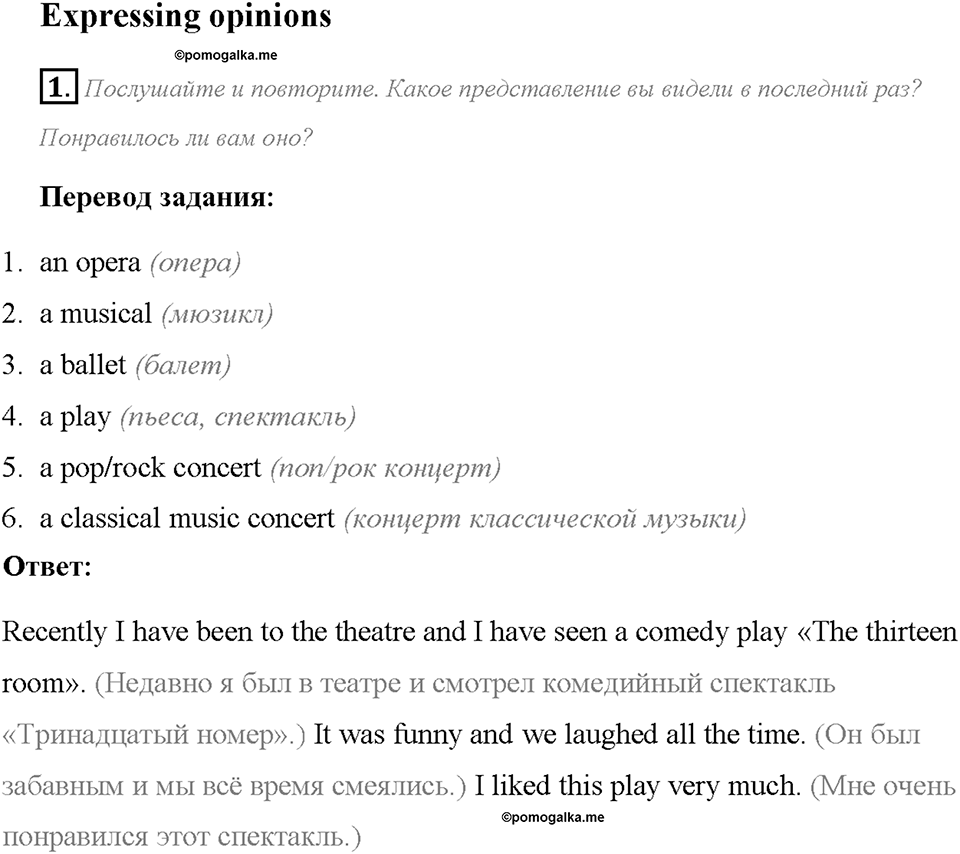
Task: Click the 'an opera' list item
Action: pos(90,263)
